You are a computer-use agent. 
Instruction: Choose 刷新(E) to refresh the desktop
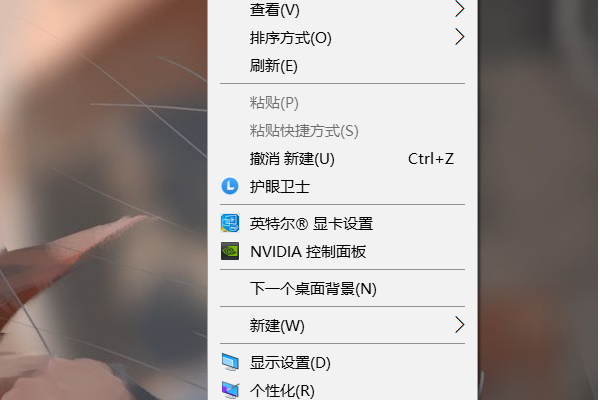tap(342, 65)
